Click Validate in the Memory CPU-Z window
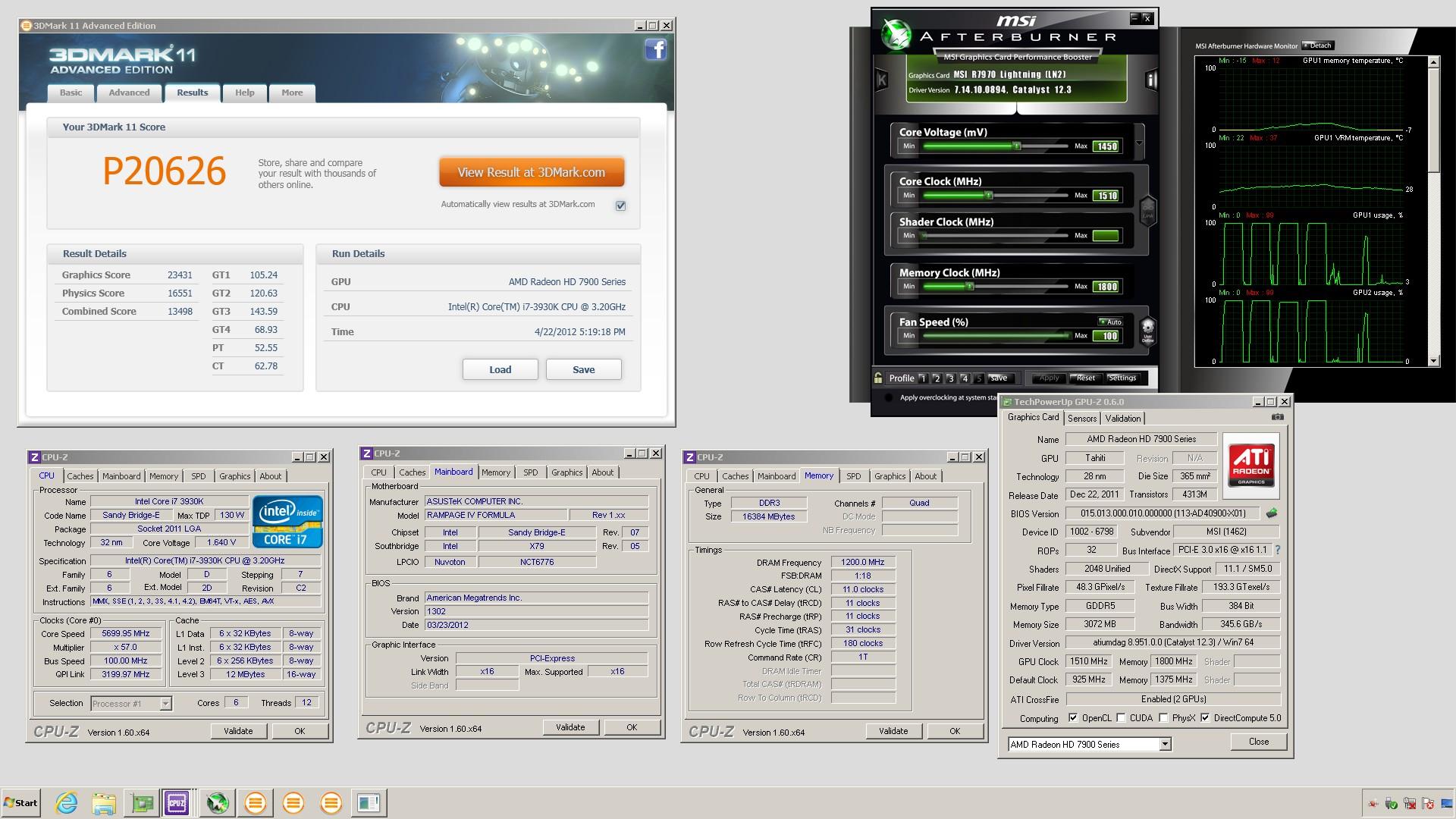The image size is (1456, 819). click(x=893, y=731)
